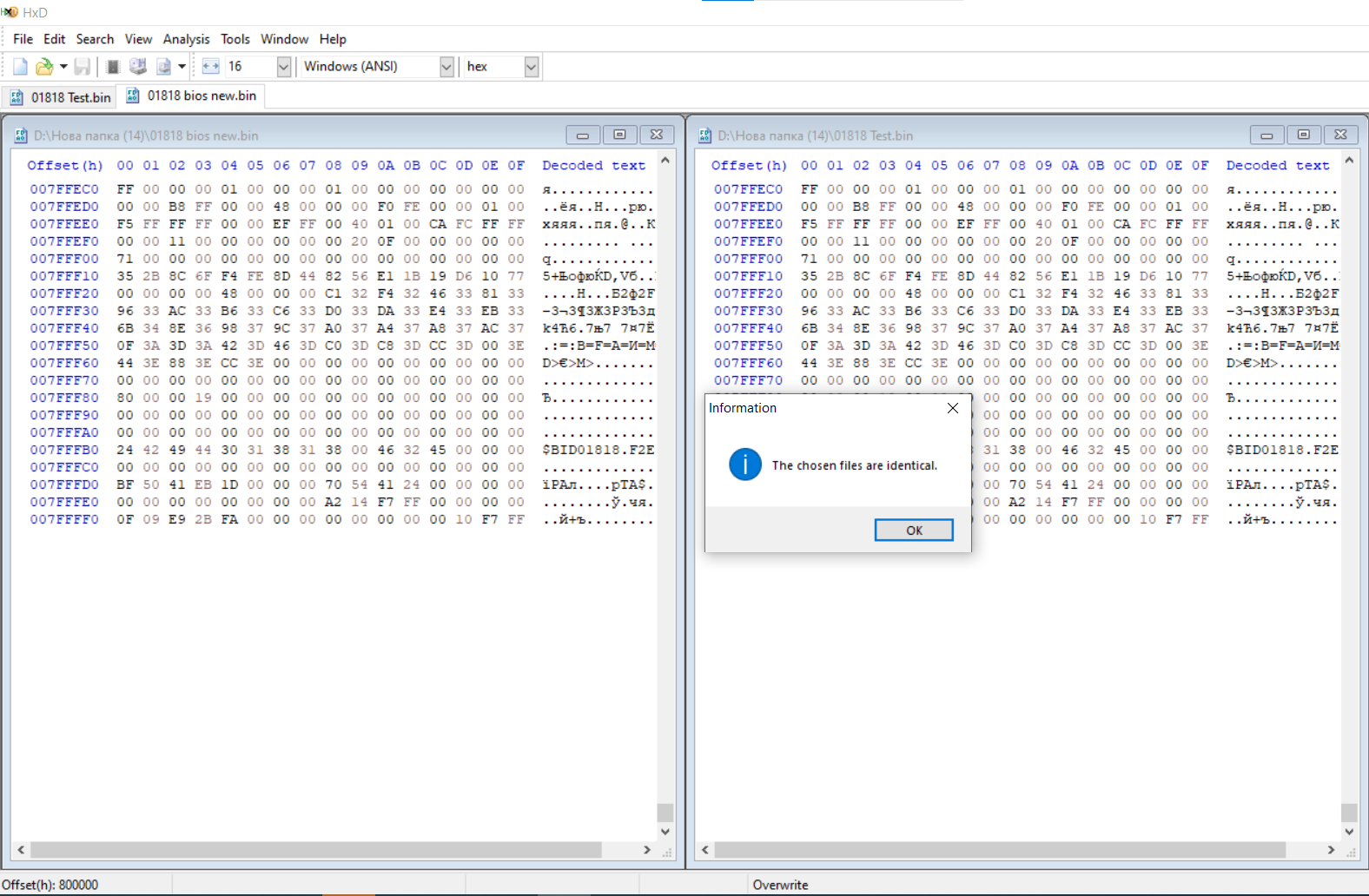Create a new file with the New toolbar icon
Image resolution: width=1369 pixels, height=896 pixels.
[x=20, y=67]
